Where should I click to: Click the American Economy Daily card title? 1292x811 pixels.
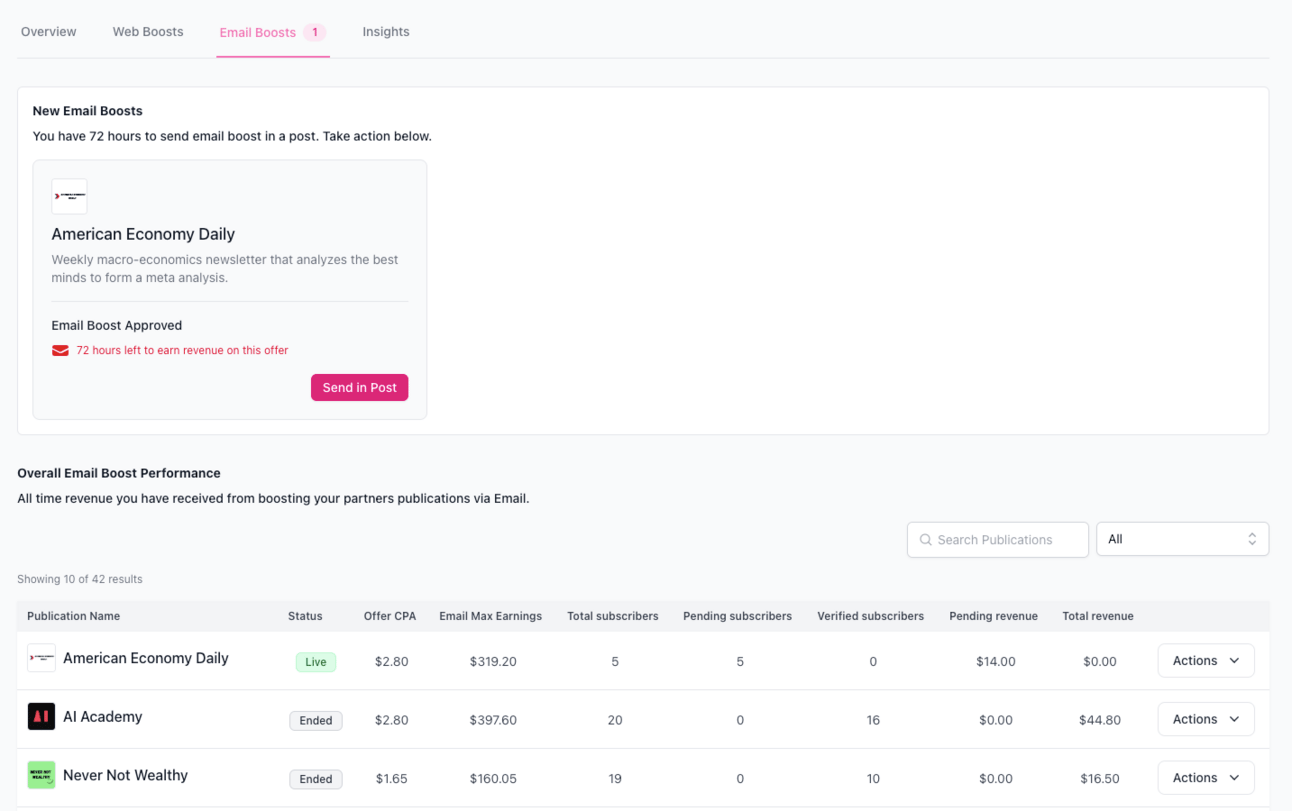pyautogui.click(x=143, y=234)
